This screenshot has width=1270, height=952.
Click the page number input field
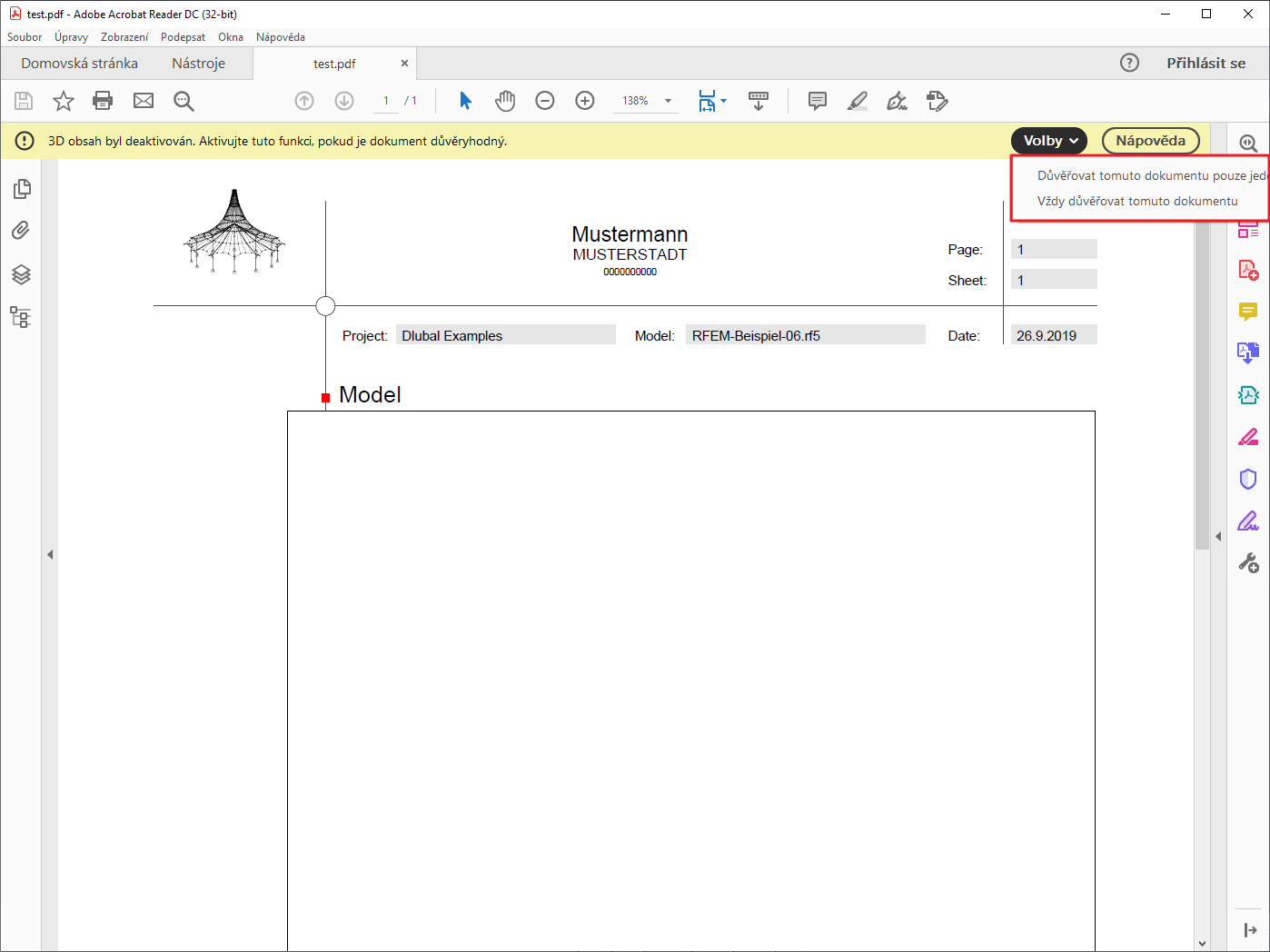[x=386, y=101]
